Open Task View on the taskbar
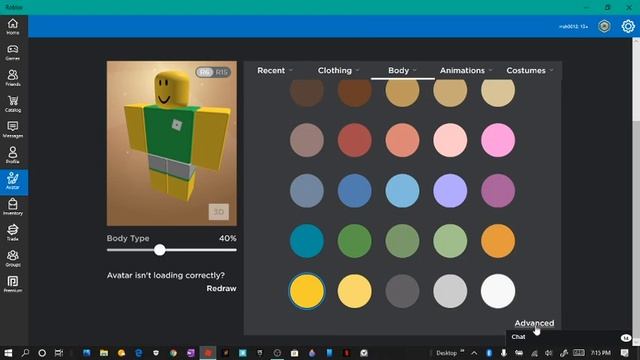640x360 pixels. pyautogui.click(x=59, y=353)
